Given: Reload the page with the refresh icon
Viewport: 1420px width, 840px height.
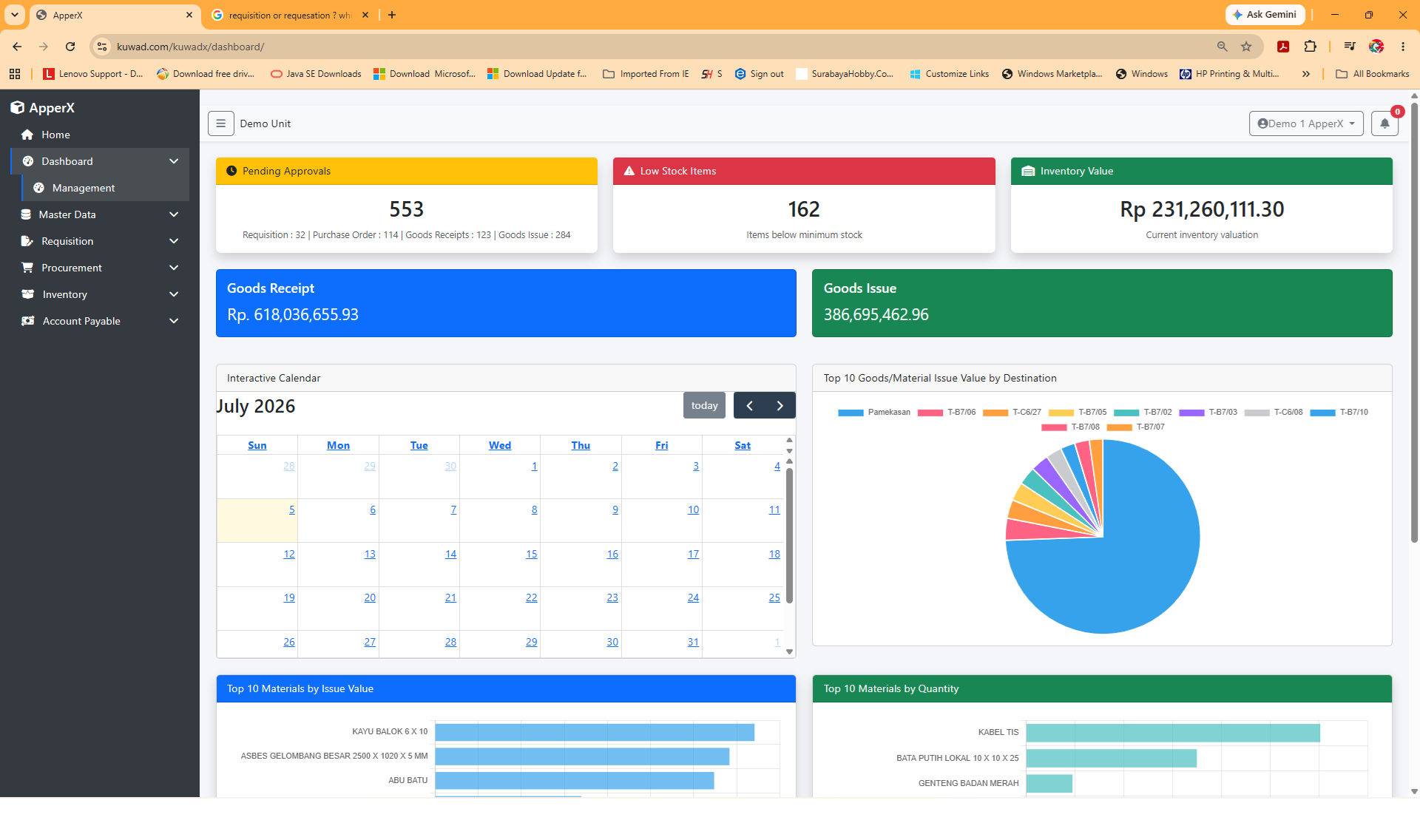Looking at the screenshot, I should (x=70, y=47).
